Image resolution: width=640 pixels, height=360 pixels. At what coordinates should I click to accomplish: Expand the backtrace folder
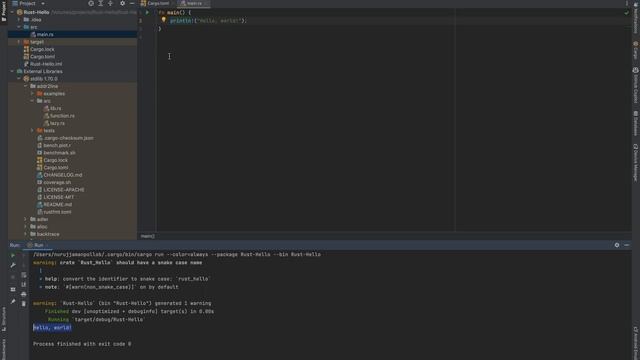tap(25, 234)
